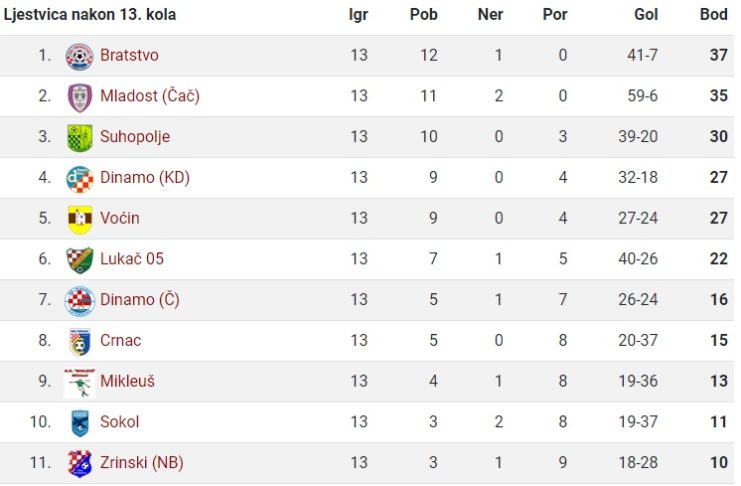741x486 pixels.
Task: Click the Crnac club crest icon
Action: [x=79, y=342]
